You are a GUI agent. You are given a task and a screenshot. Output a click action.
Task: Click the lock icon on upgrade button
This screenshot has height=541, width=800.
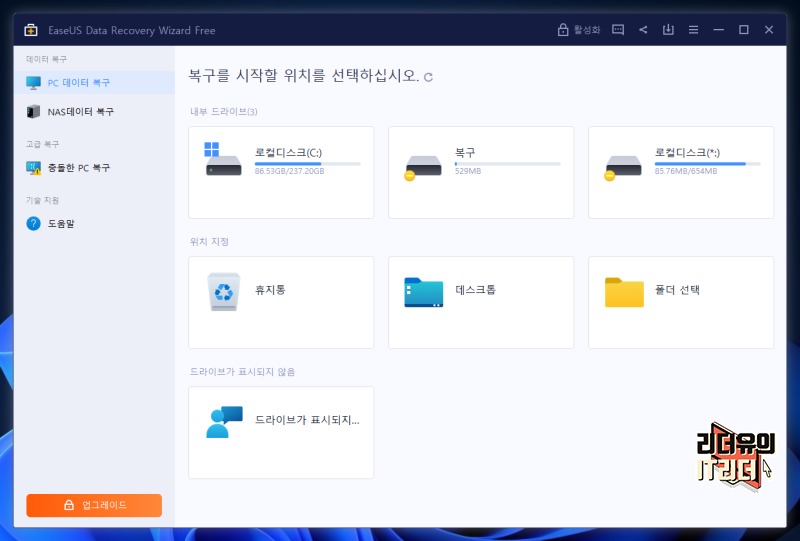click(69, 505)
